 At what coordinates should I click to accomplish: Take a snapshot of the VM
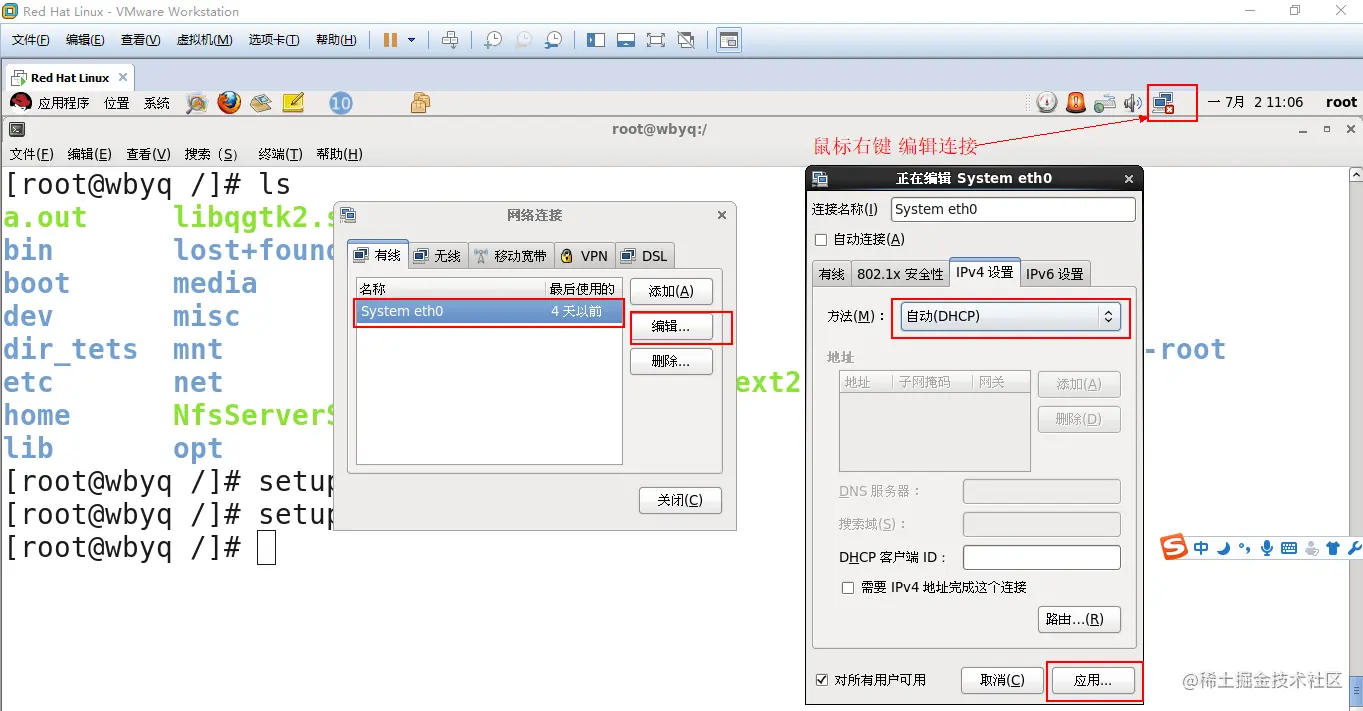click(x=493, y=40)
